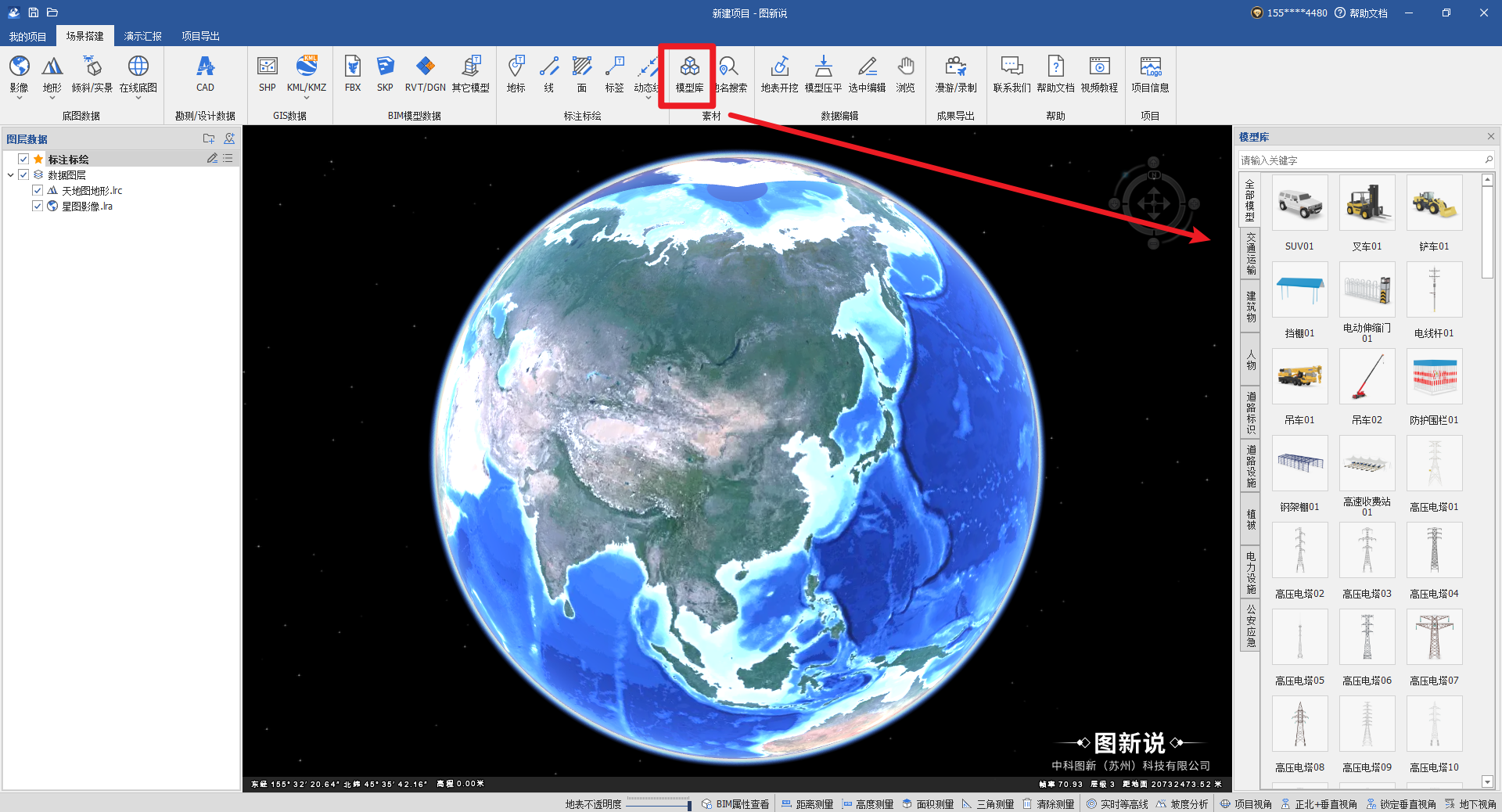Click the 地下视角 underground view button
Image resolution: width=1502 pixels, height=812 pixels.
coord(1471,804)
